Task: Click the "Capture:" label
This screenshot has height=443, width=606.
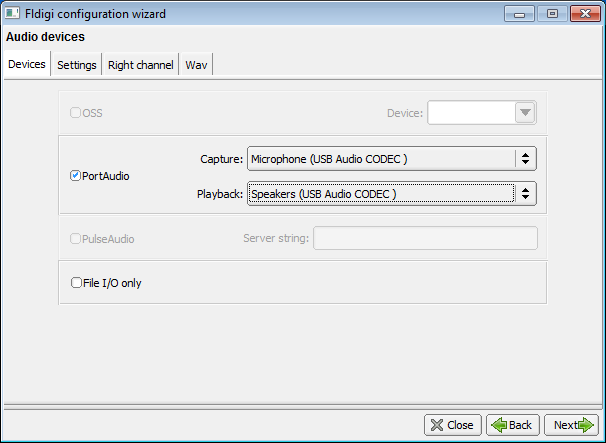Action: click(221, 159)
